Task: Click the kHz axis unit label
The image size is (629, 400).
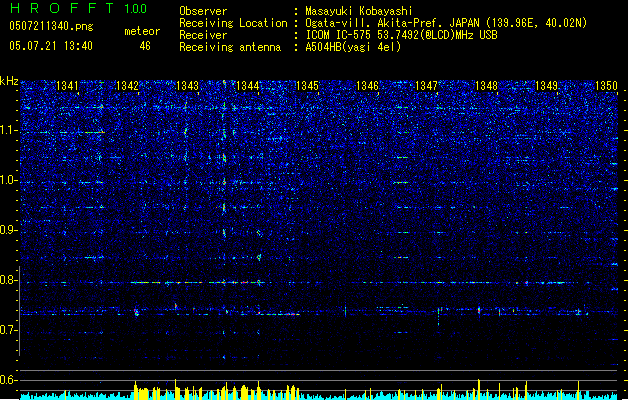Action: 9,81
